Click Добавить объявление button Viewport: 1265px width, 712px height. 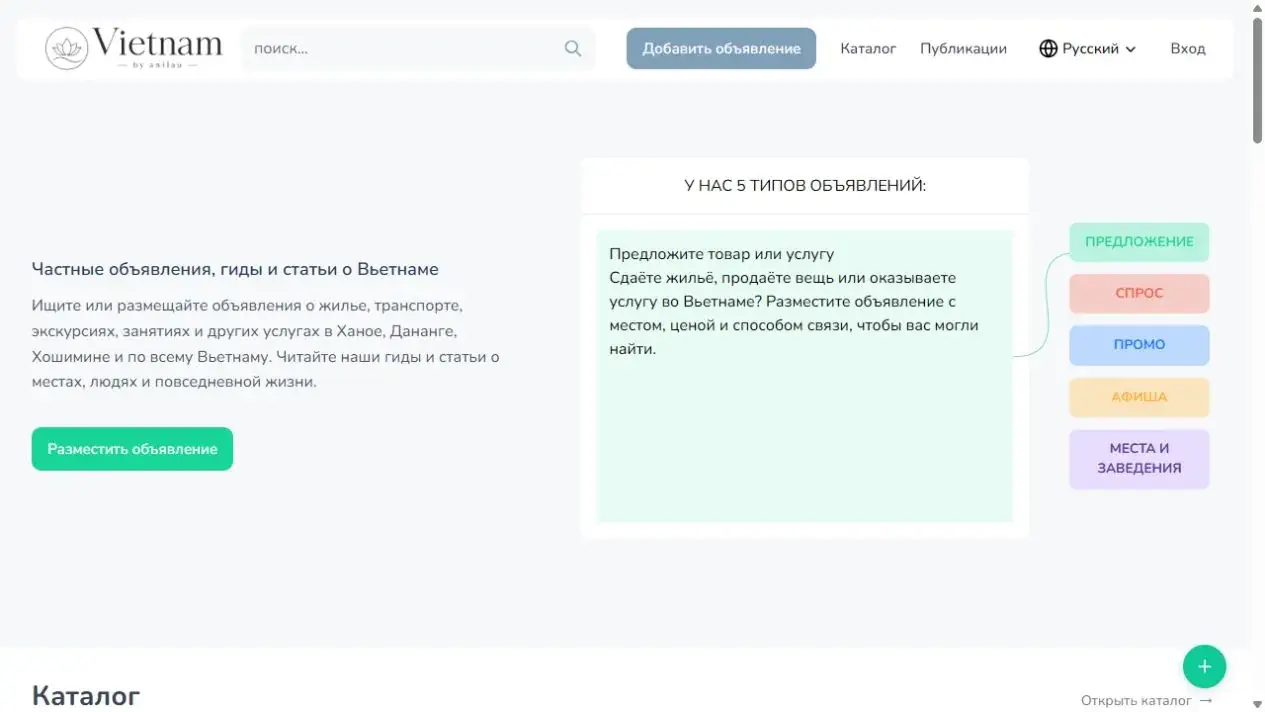(x=721, y=48)
